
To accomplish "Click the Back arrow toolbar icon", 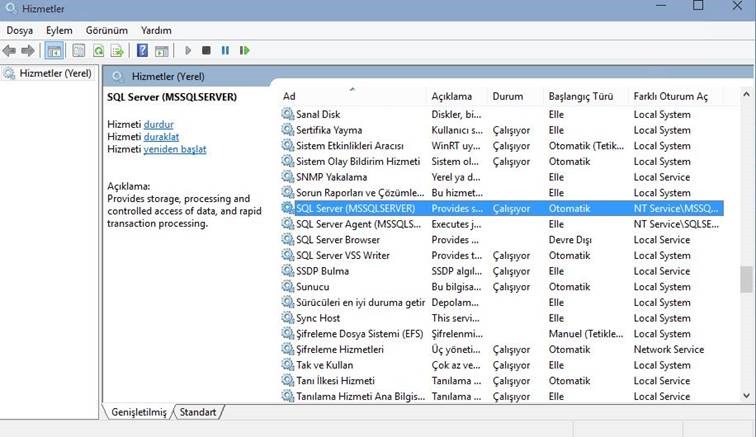I will tap(9, 50).
